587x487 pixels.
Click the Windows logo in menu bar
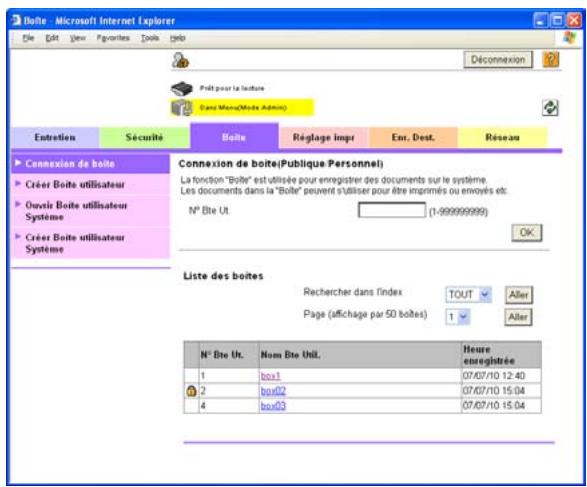(569, 37)
